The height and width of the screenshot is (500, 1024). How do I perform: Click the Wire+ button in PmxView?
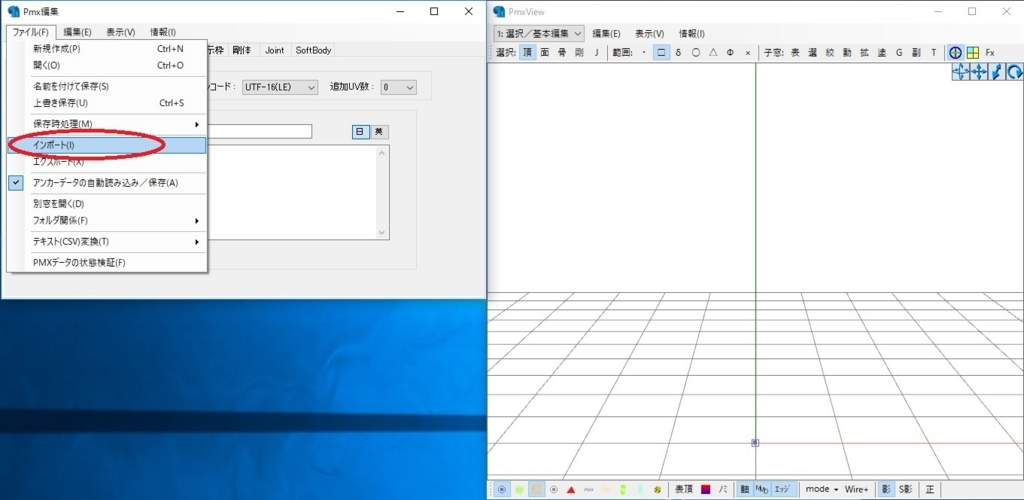857,489
